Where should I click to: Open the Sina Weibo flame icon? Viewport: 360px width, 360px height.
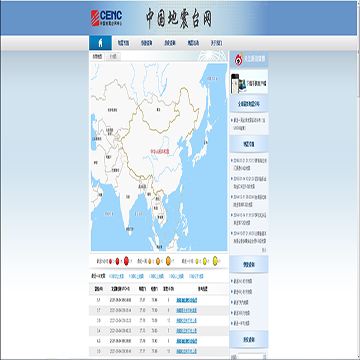point(239,59)
